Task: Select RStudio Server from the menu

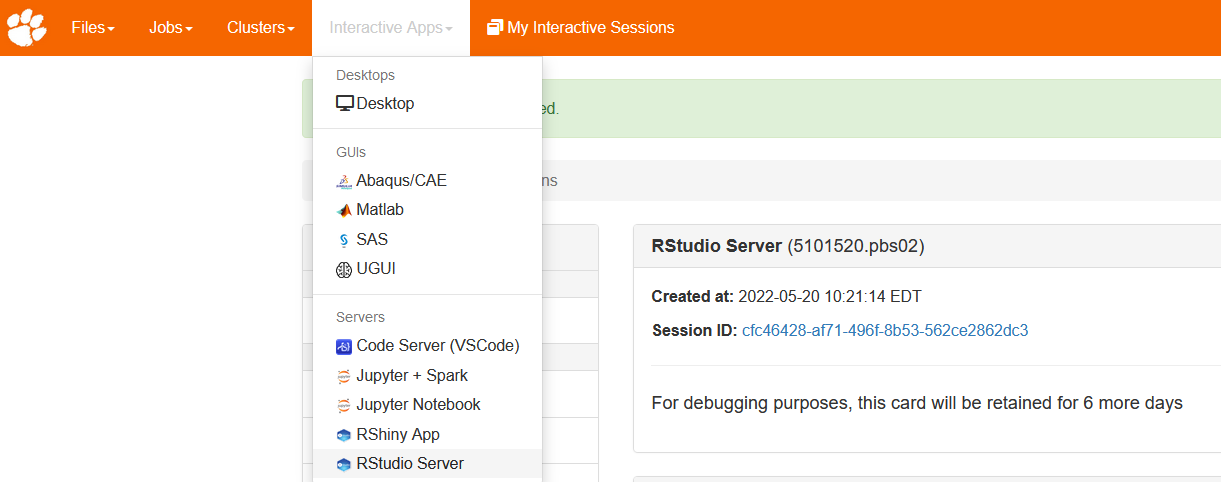Action: pyautogui.click(x=428, y=464)
